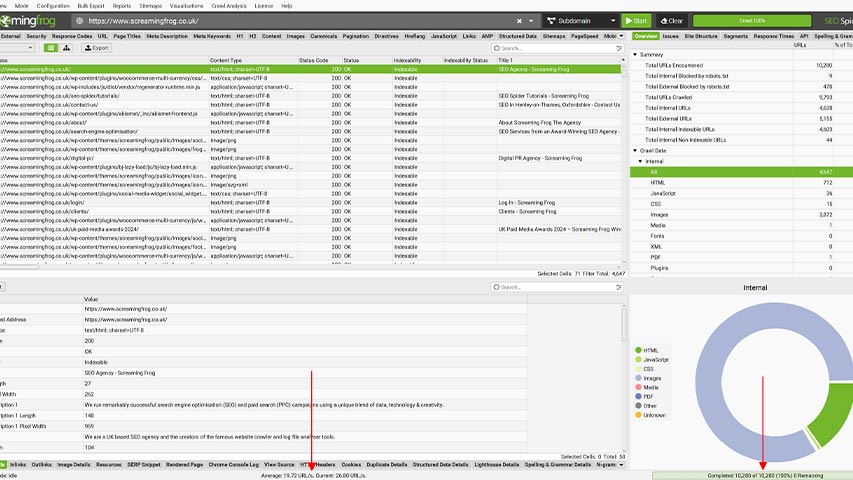Show more bottom tabs with overflow arrow
Viewport: 853px width, 480px height.
coord(624,465)
